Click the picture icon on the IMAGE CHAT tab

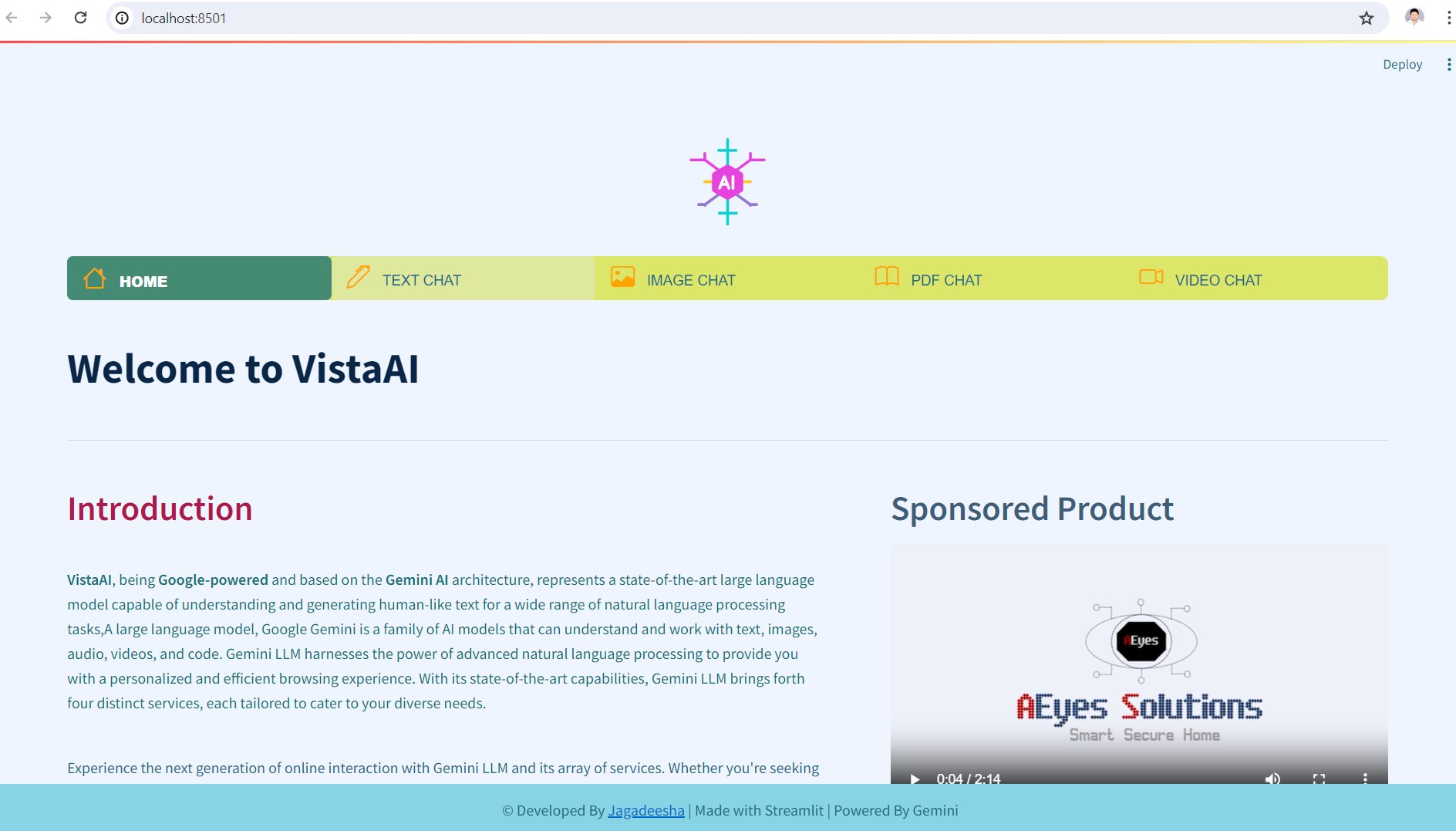click(622, 276)
